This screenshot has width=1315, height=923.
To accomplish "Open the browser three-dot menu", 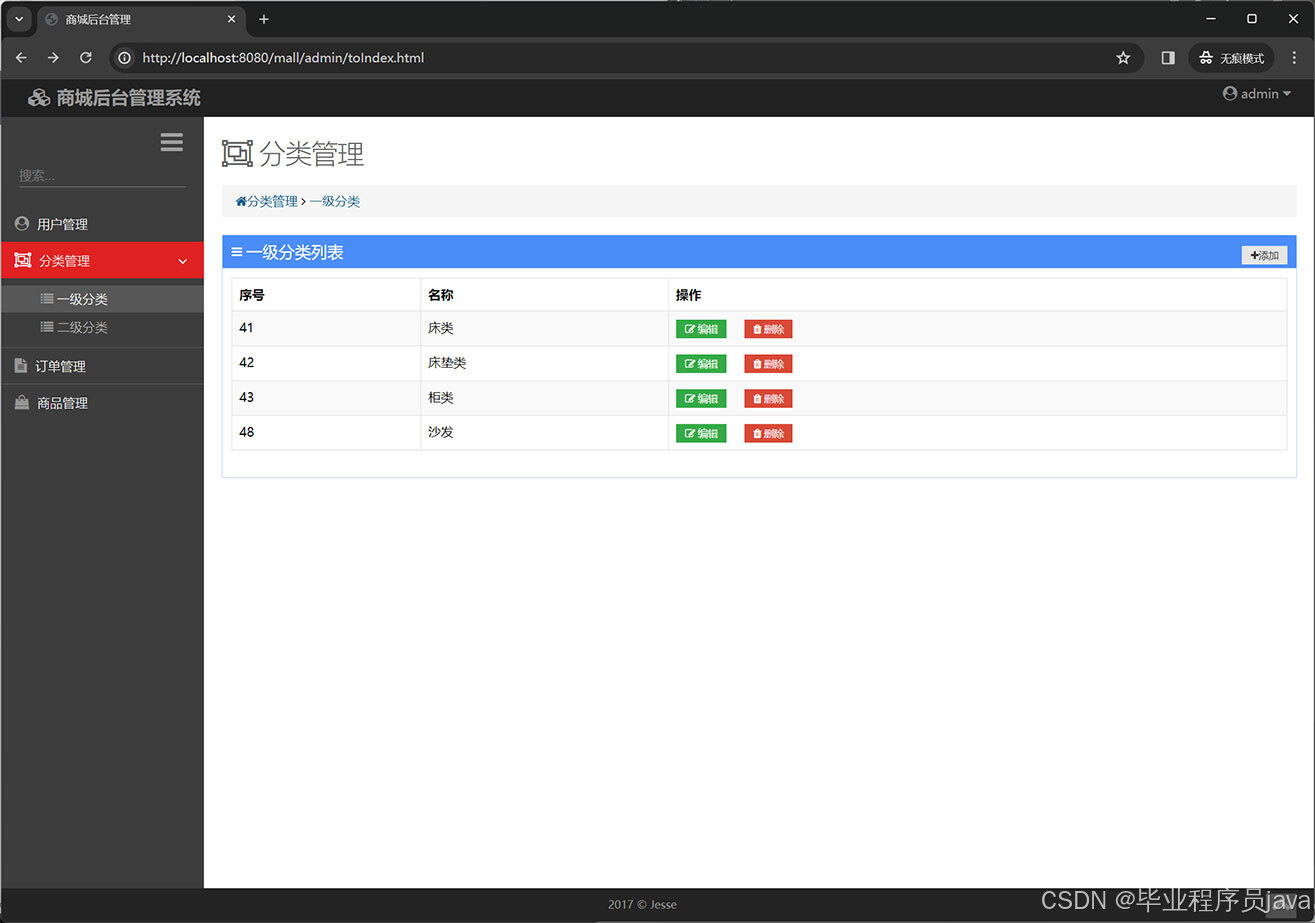I will 1294,58.
